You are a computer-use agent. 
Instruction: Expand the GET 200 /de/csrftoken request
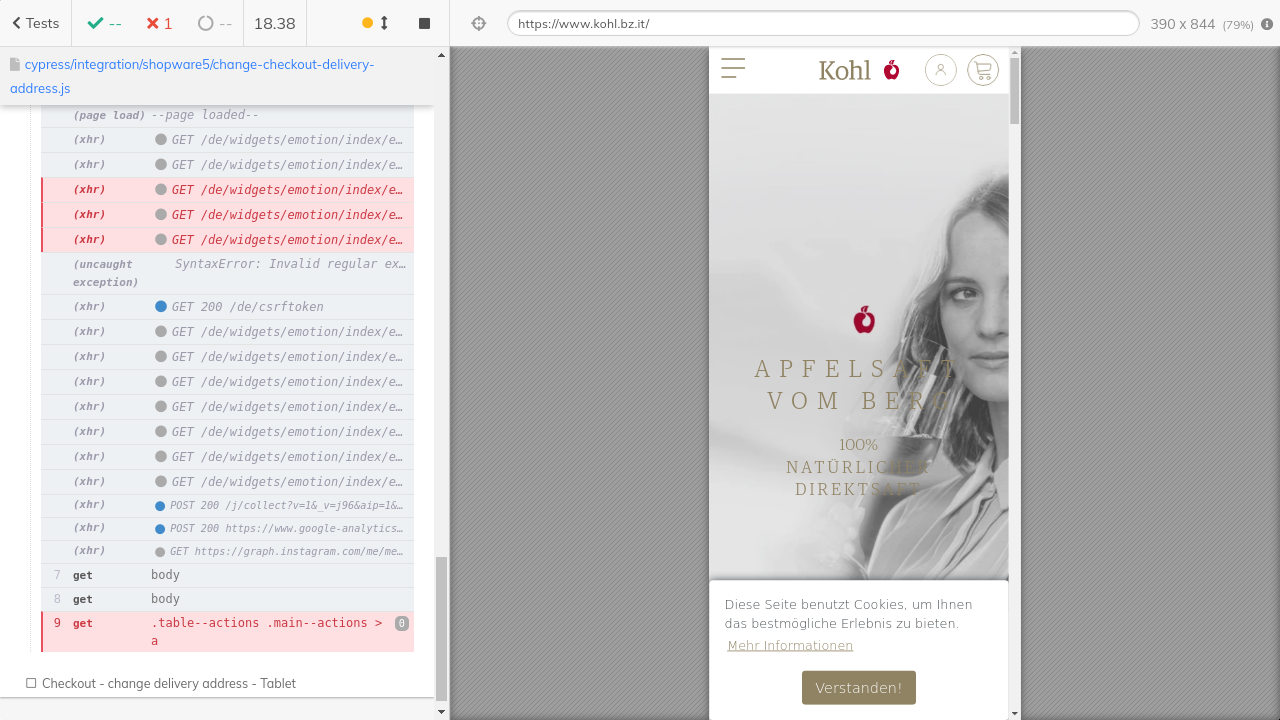click(x=247, y=307)
